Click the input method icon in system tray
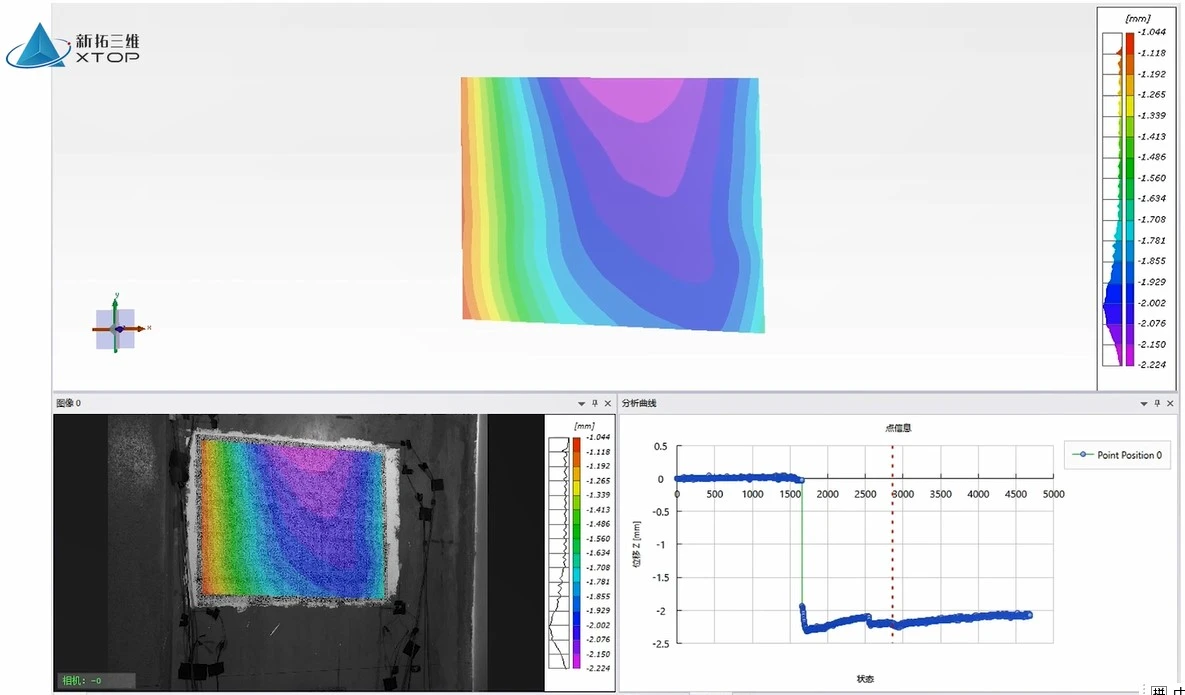Viewport: 1185px width, 695px height. pyautogui.click(x=1159, y=690)
